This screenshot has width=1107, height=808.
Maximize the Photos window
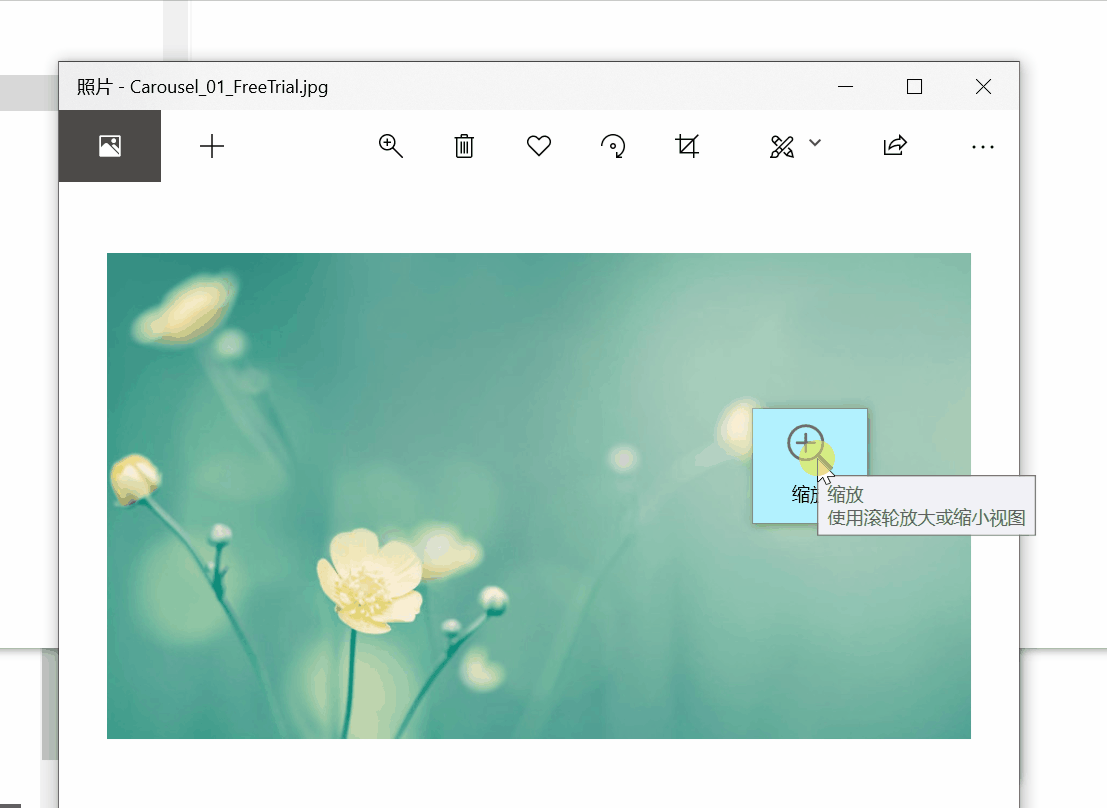[914, 86]
